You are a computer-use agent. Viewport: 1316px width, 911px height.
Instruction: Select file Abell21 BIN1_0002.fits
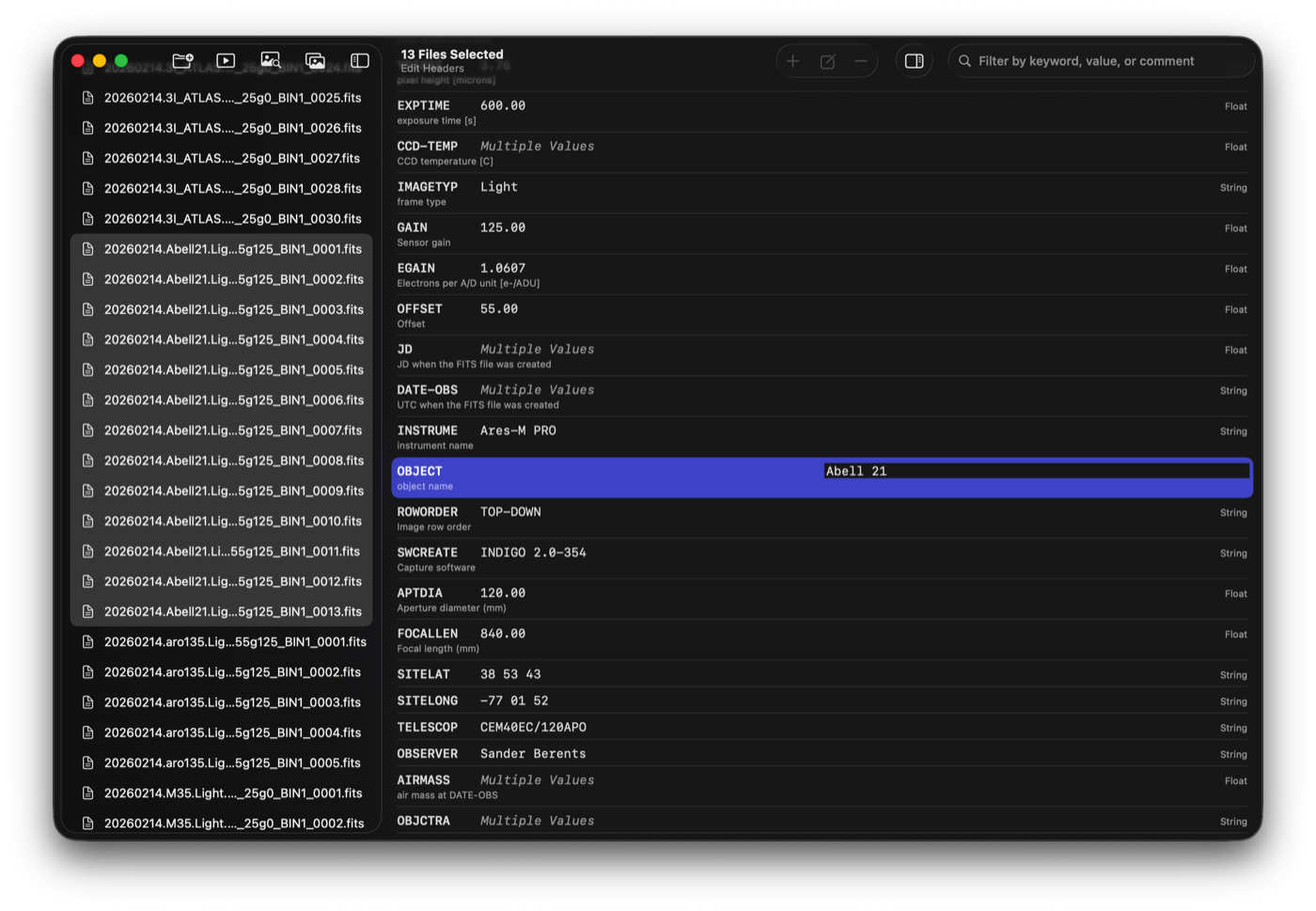[222, 279]
